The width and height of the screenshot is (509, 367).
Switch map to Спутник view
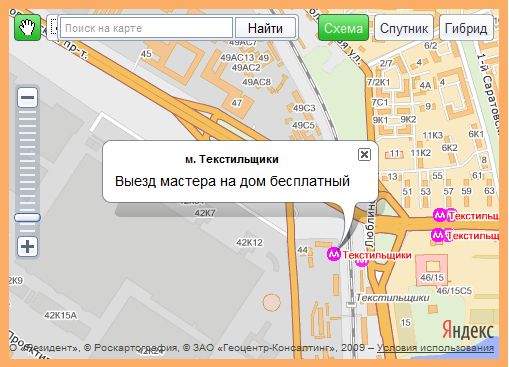coord(404,28)
